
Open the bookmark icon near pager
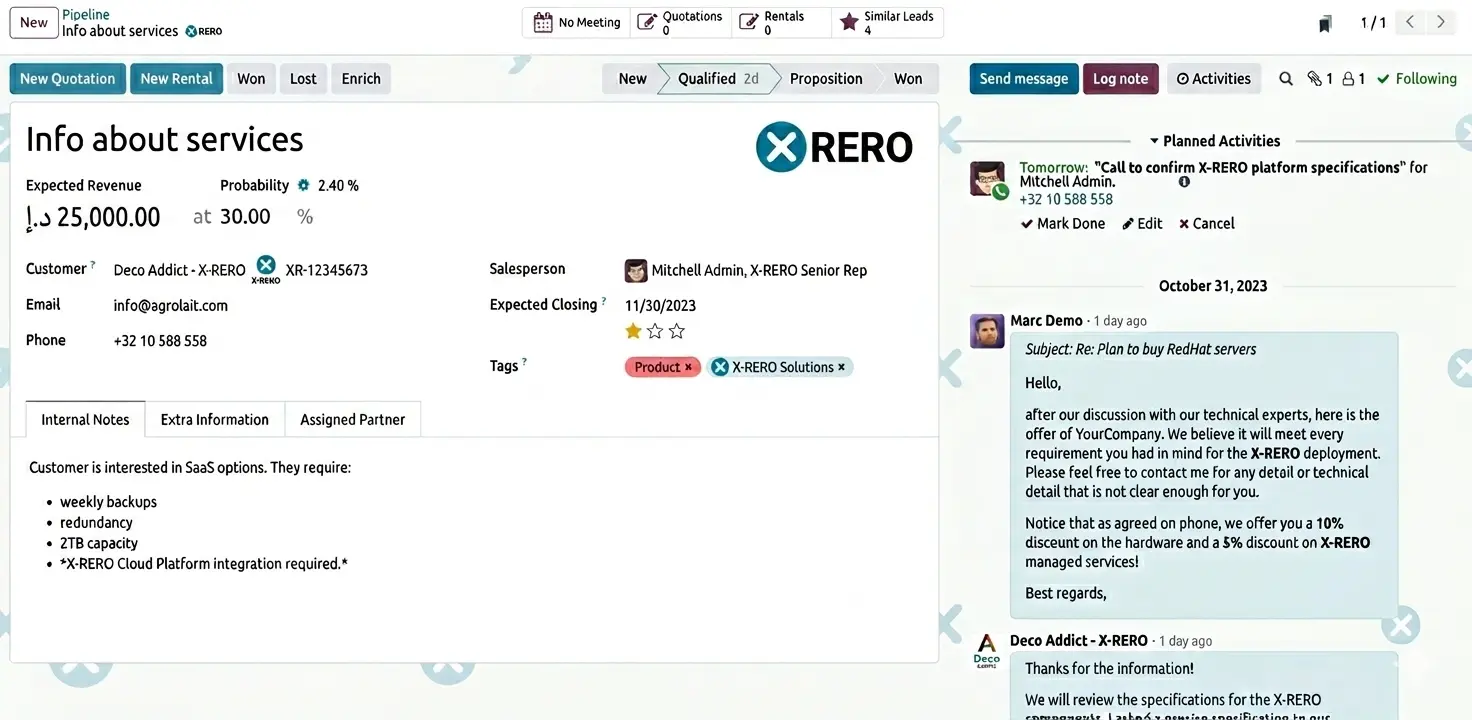pos(1325,23)
